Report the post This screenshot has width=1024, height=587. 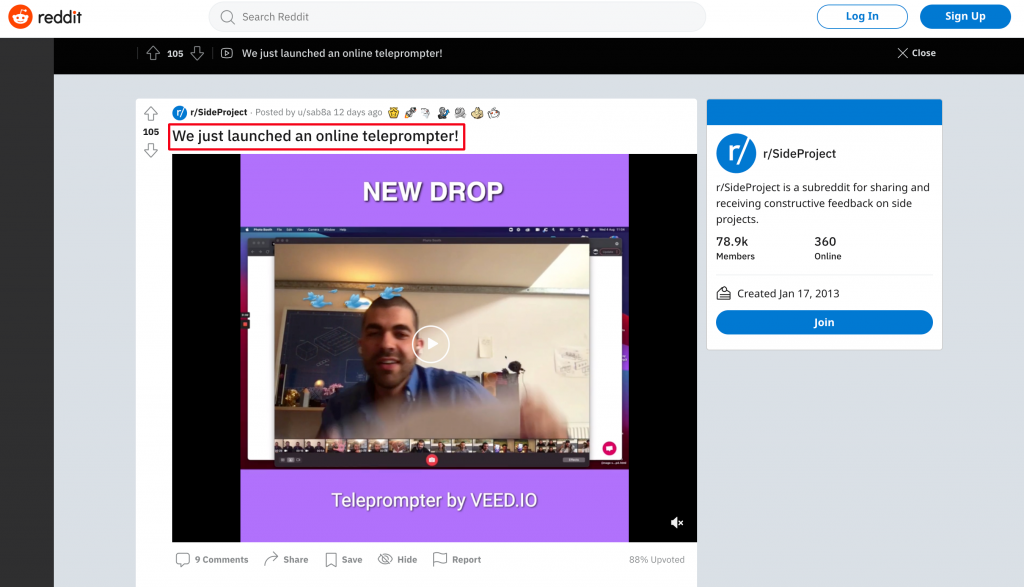pos(457,560)
